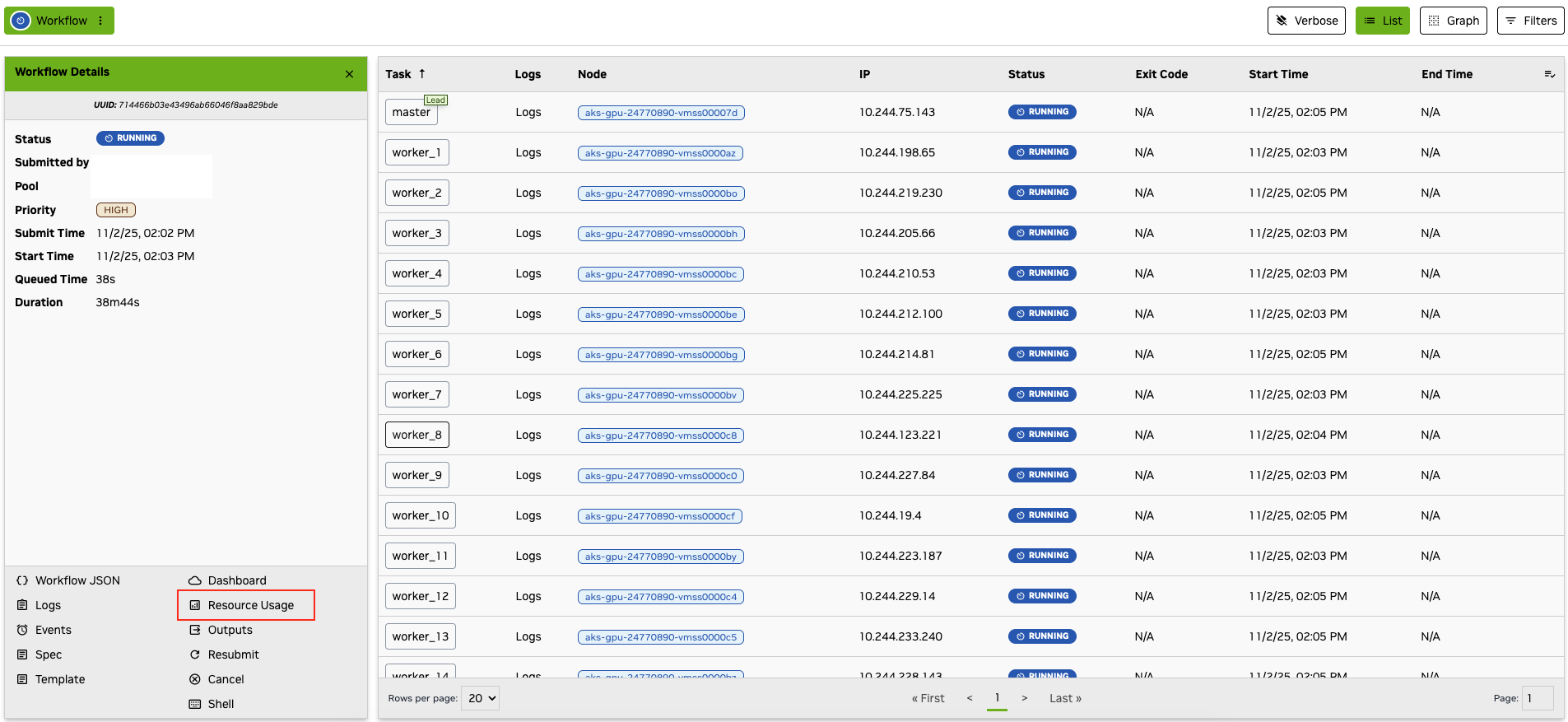Cancel the running workflow
1568x722 pixels.
[x=226, y=679]
